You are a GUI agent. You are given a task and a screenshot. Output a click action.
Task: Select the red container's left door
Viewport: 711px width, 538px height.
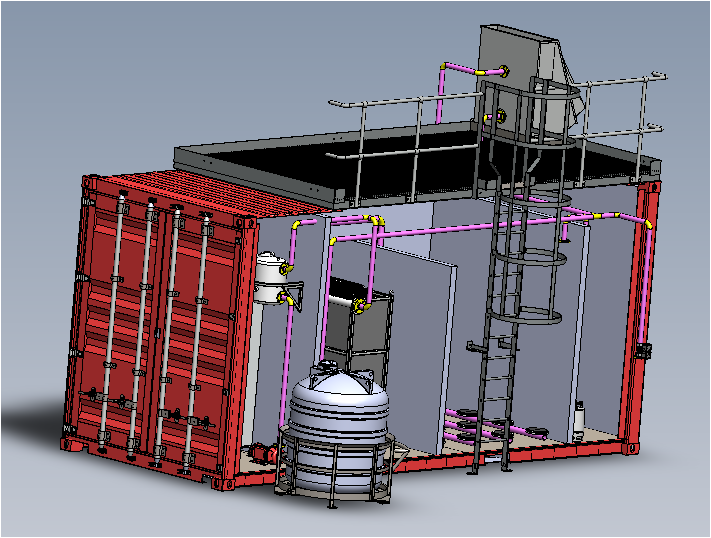click(117, 318)
